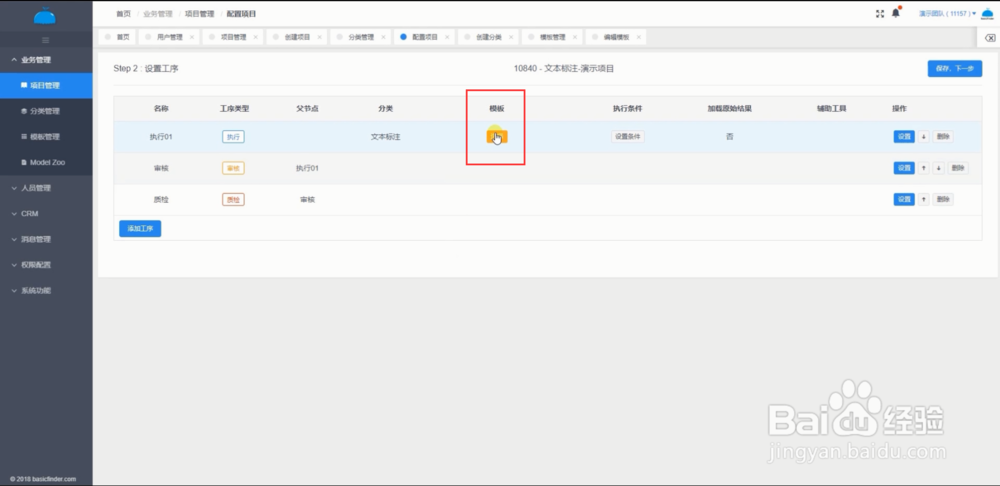Collapse the sidebar with the hamburger icon
This screenshot has width=1000, height=486.
click(45, 40)
